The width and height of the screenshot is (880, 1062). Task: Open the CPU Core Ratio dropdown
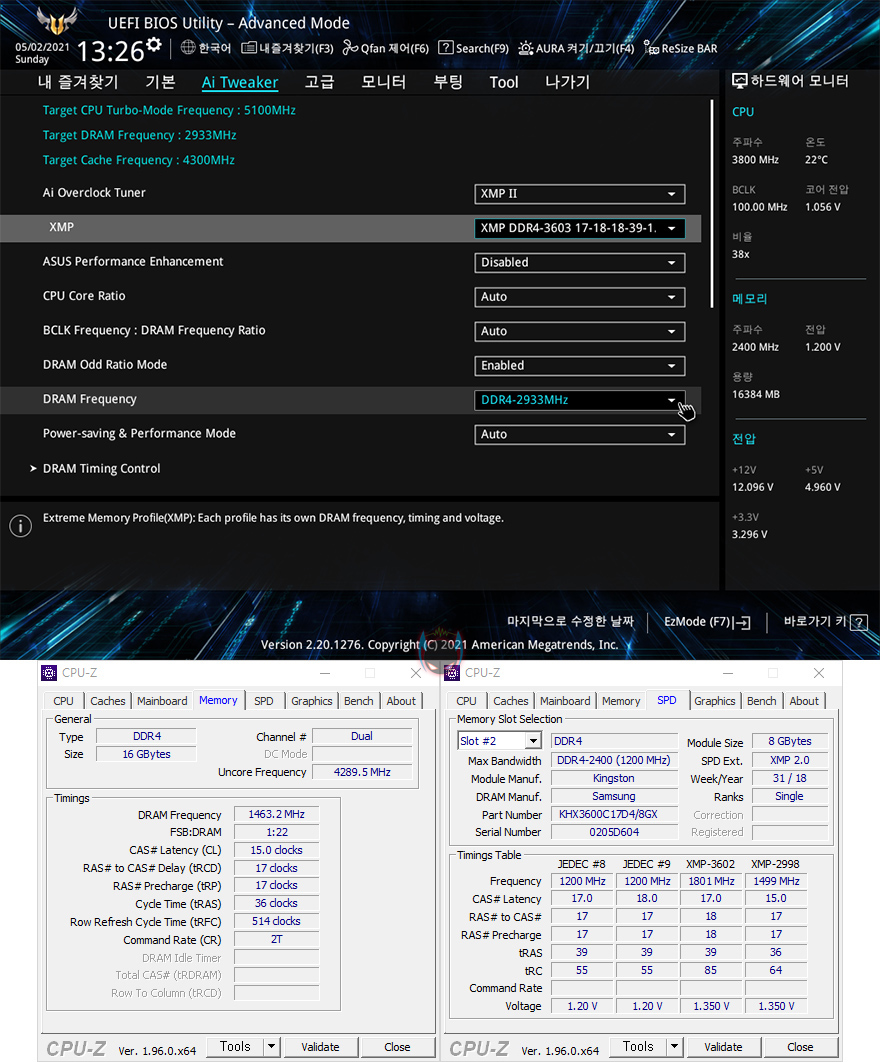click(x=580, y=297)
